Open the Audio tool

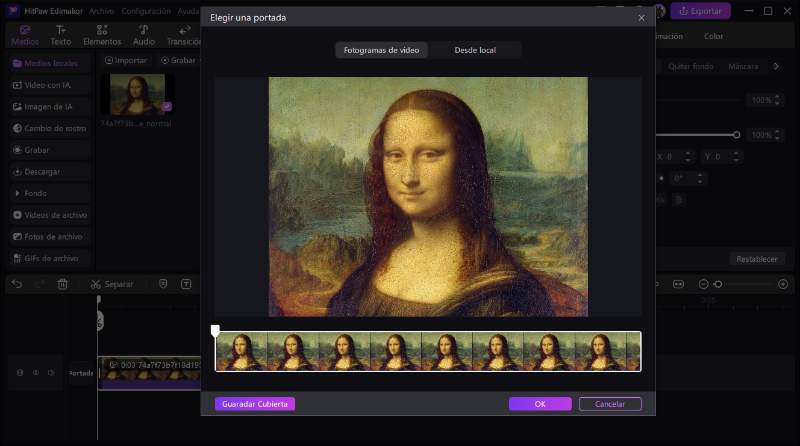coord(144,35)
